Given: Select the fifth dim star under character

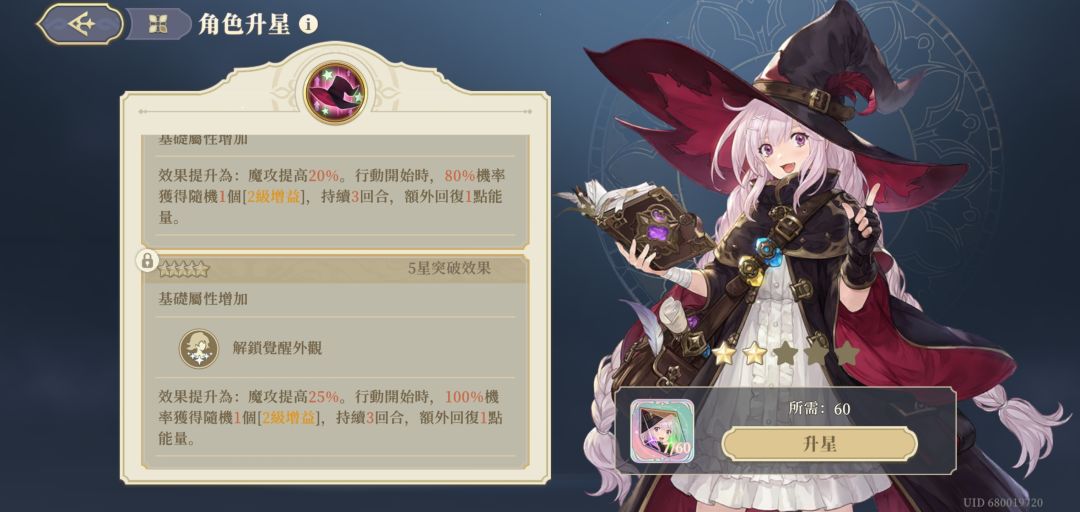Looking at the screenshot, I should coord(847,354).
